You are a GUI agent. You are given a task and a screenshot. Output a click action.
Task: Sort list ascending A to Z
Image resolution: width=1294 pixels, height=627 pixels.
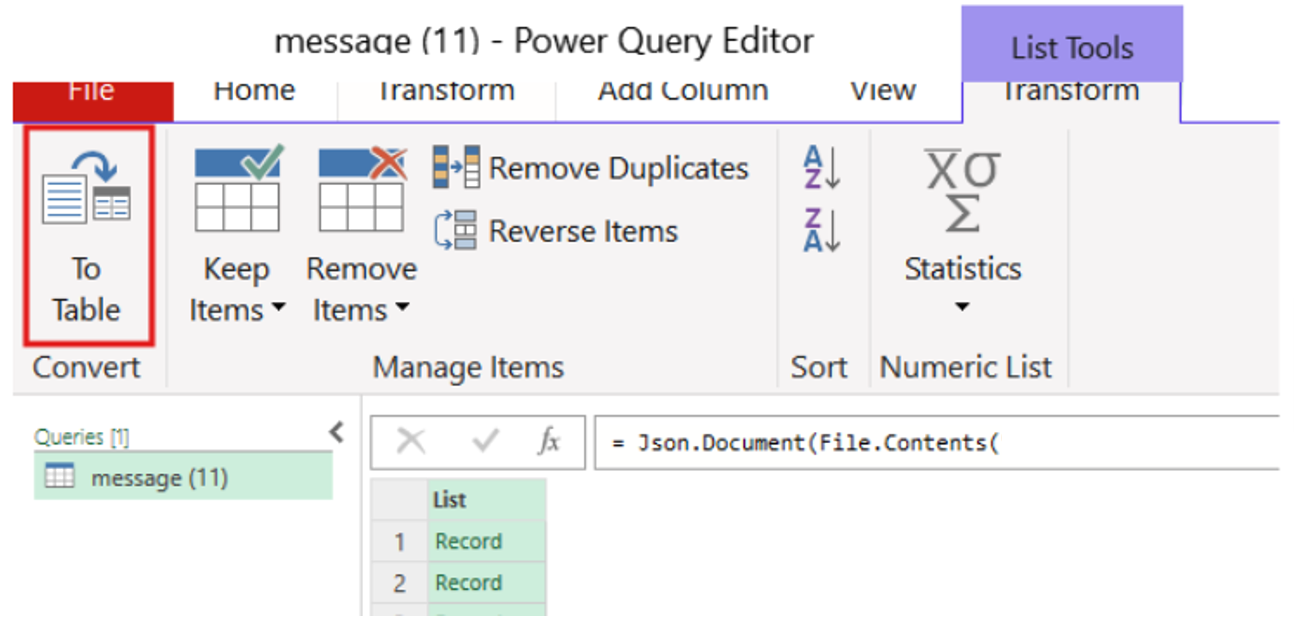[x=822, y=167]
